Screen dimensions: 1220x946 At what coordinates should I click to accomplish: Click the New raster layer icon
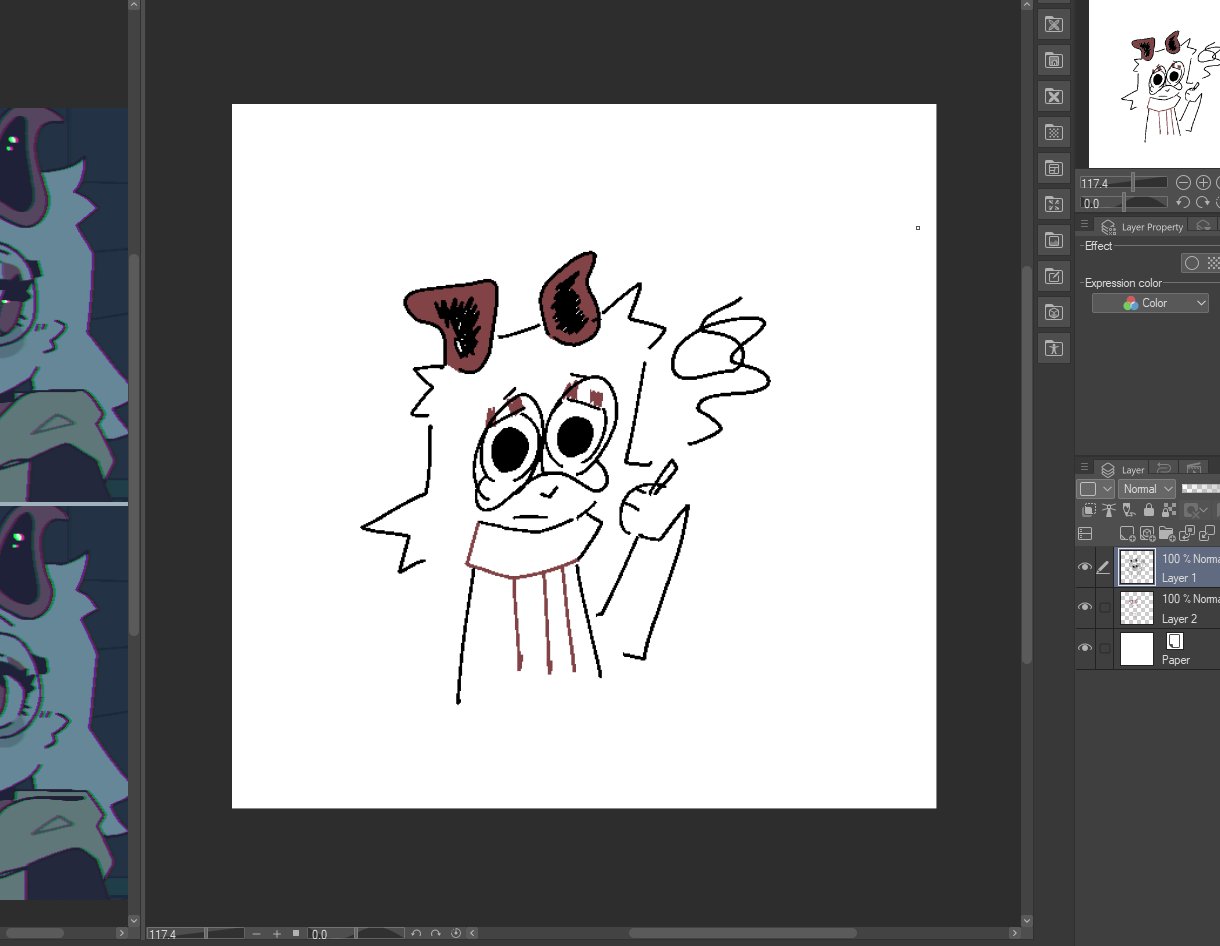(1127, 534)
